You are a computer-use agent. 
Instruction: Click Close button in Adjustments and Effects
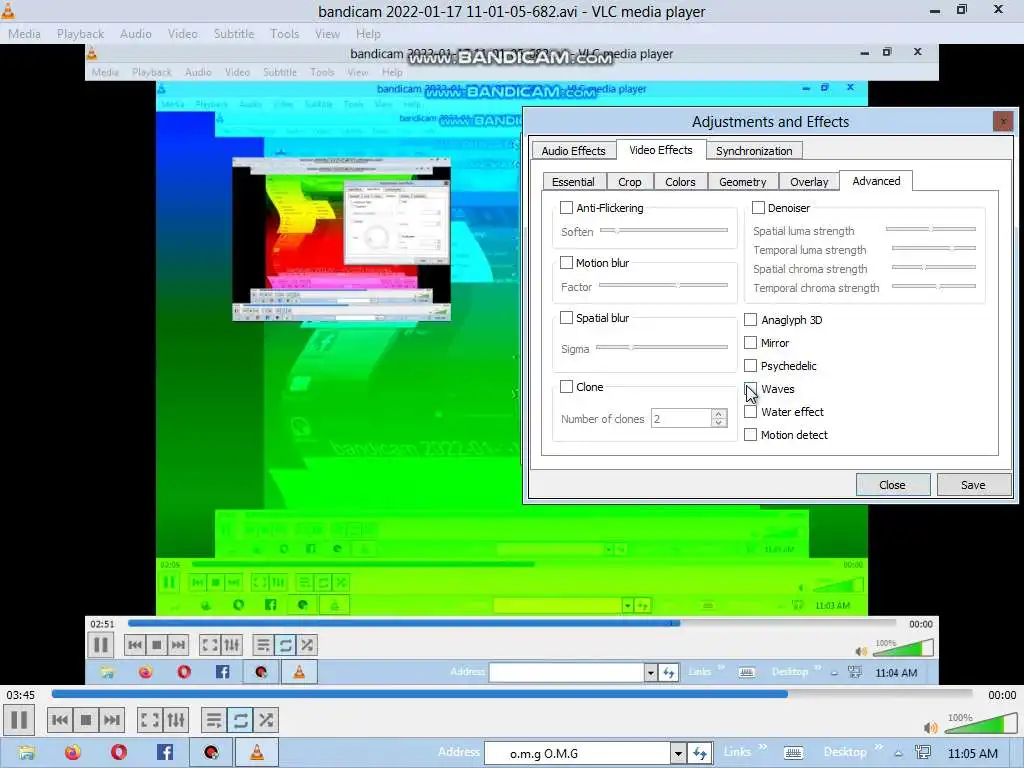pos(893,485)
